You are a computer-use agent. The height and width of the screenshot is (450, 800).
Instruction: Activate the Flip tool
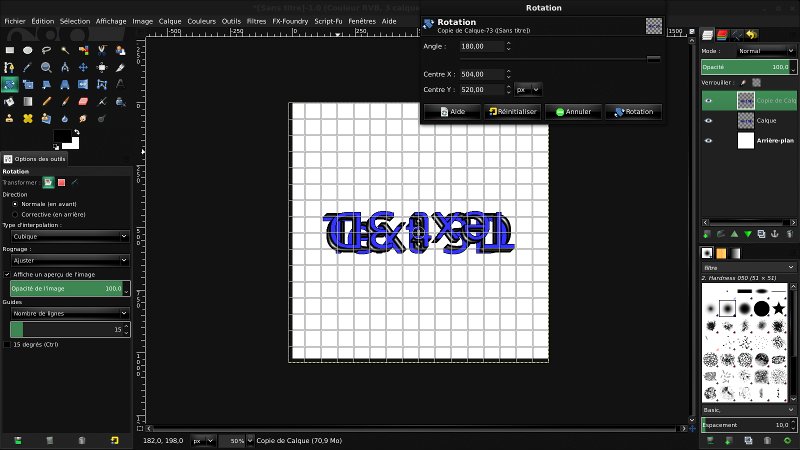coord(83,84)
